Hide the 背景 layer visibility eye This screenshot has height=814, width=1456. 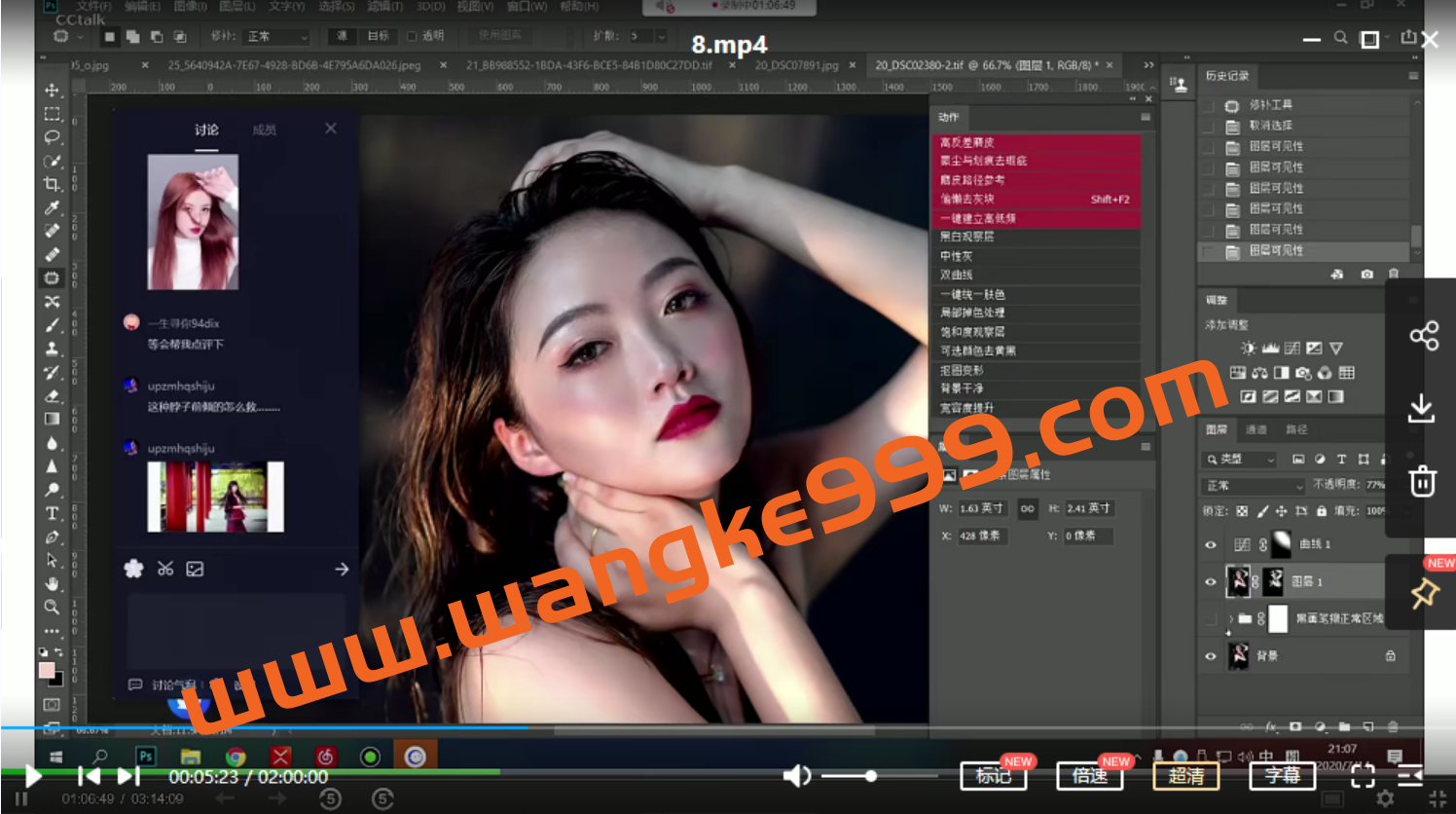[1210, 655]
